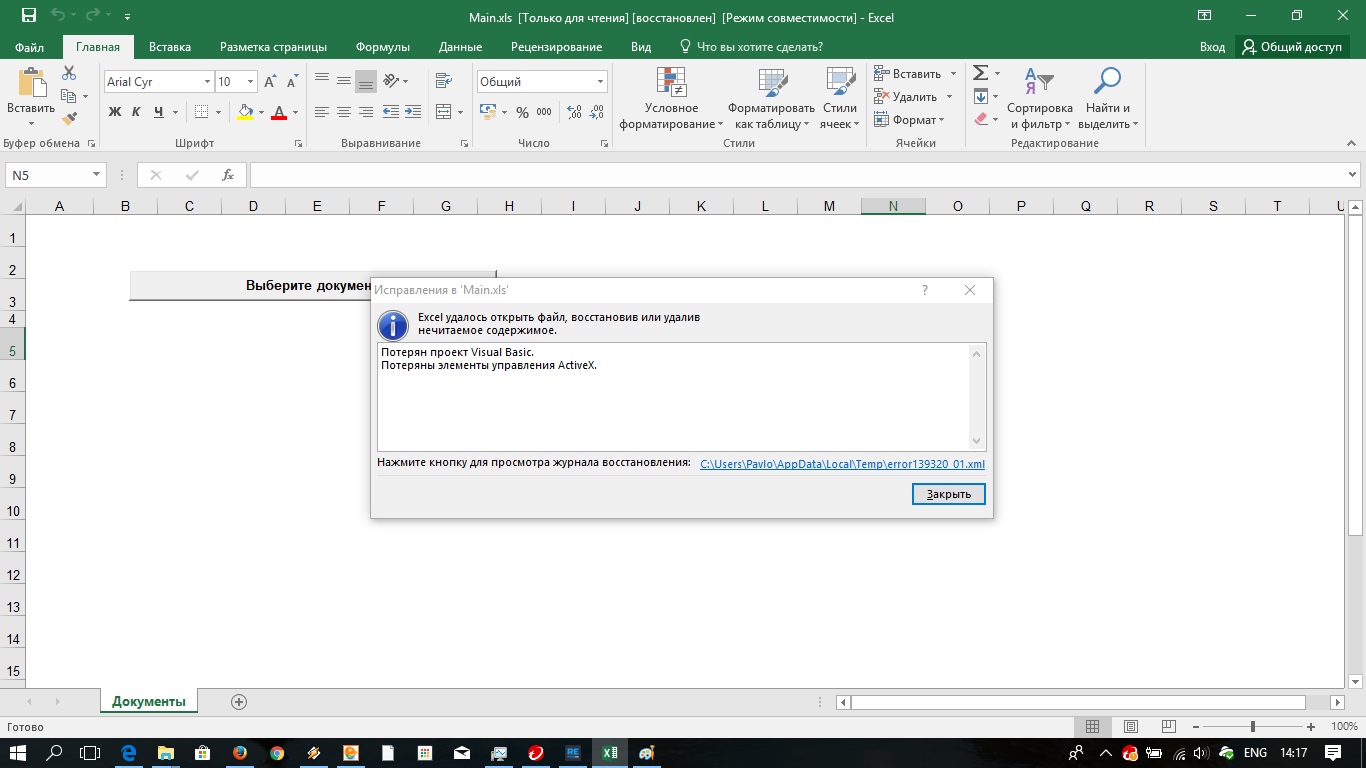Click the zoom in plus button

(1311, 727)
